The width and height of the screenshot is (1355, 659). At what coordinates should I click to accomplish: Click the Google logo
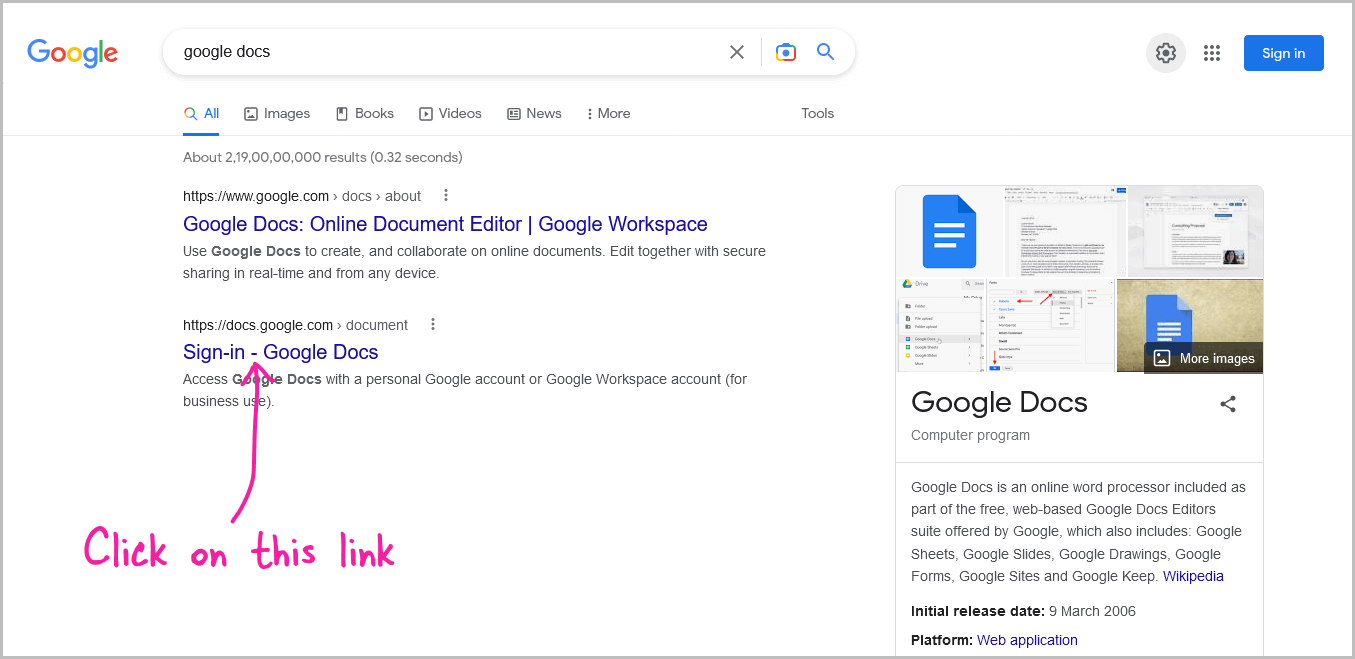[x=72, y=53]
